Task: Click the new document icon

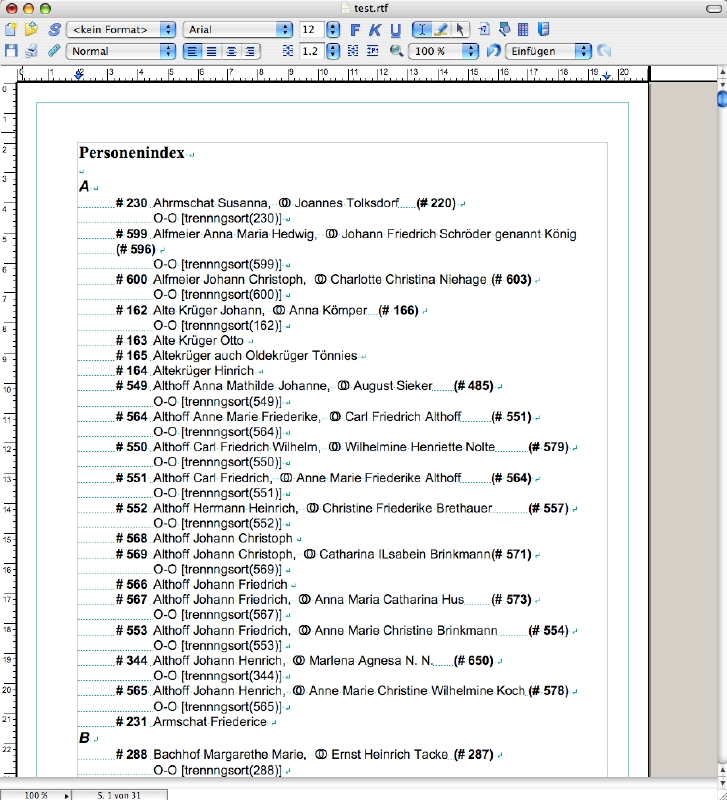Action: [x=11, y=30]
